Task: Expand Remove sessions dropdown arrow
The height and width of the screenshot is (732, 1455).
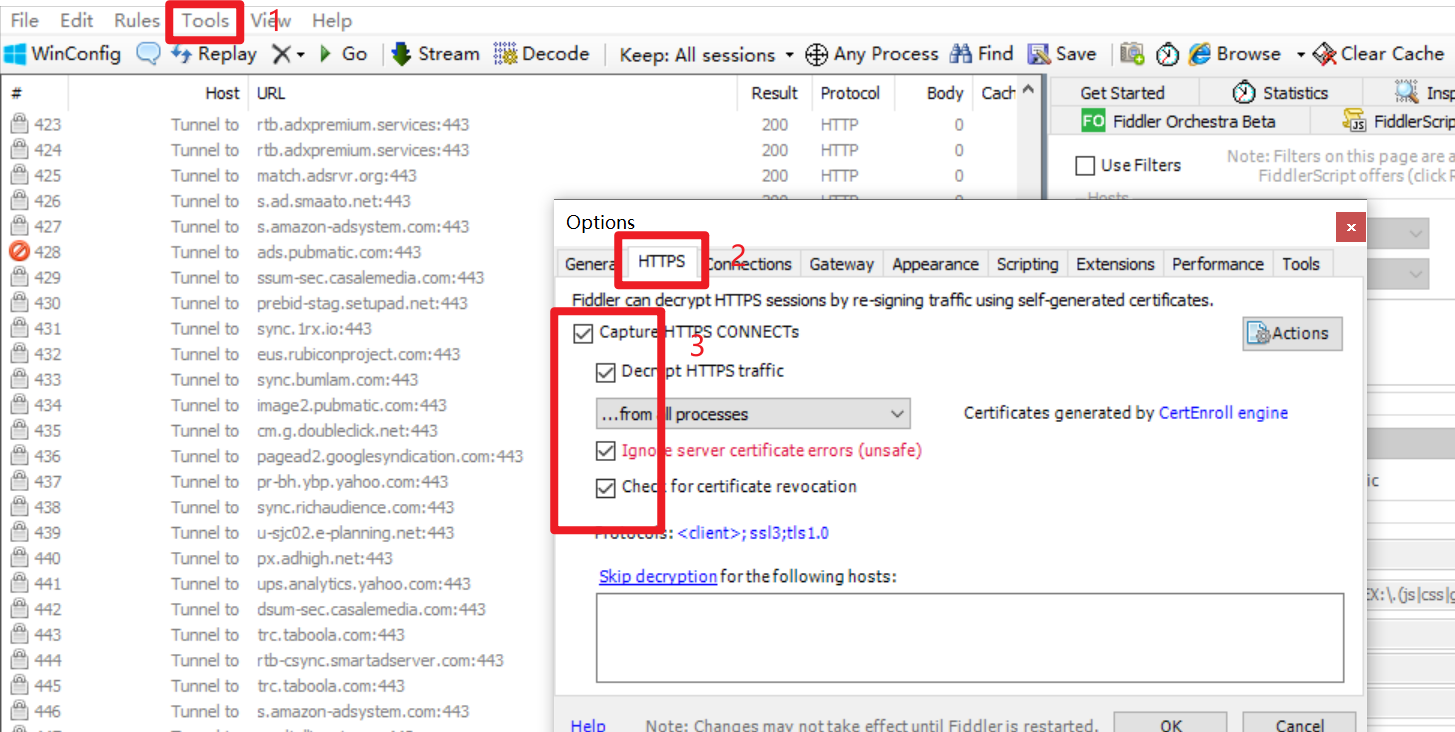Action: (300, 54)
